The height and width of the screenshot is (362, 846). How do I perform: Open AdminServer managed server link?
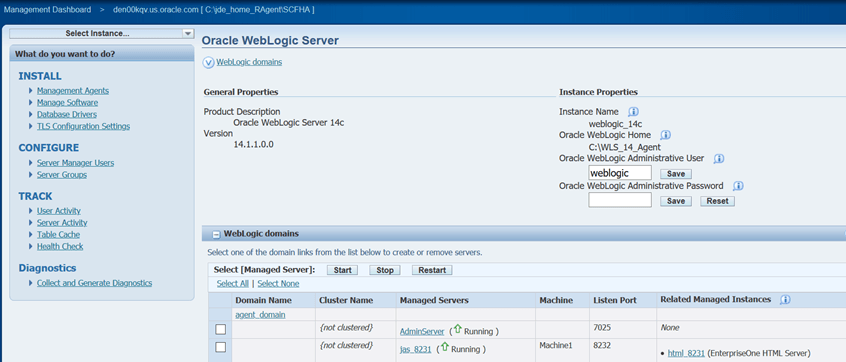pyautogui.click(x=422, y=331)
